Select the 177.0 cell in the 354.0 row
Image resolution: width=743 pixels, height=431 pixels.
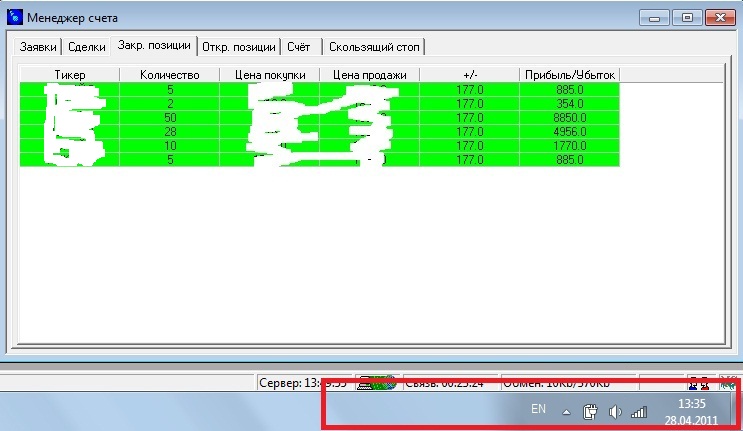point(470,104)
